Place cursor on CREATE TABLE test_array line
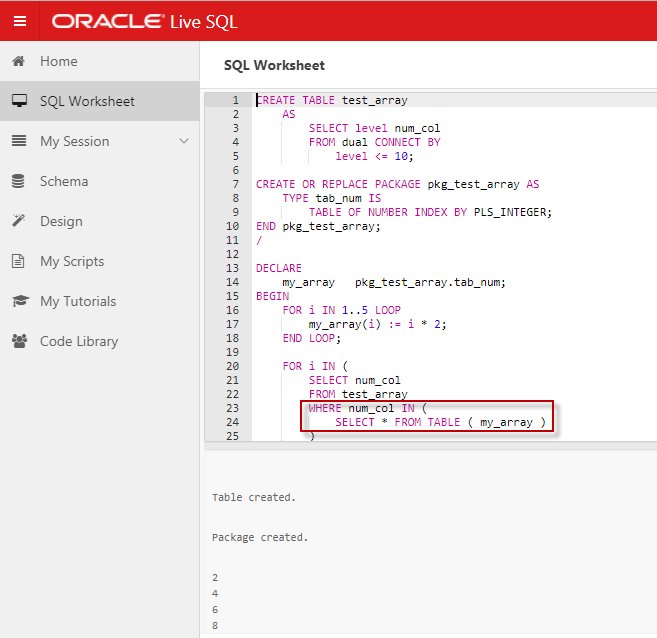This screenshot has width=657, height=638. coord(332,101)
